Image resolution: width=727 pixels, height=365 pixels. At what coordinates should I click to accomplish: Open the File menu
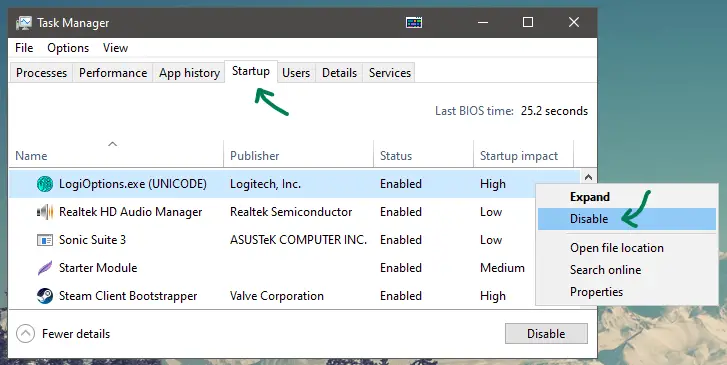(24, 48)
